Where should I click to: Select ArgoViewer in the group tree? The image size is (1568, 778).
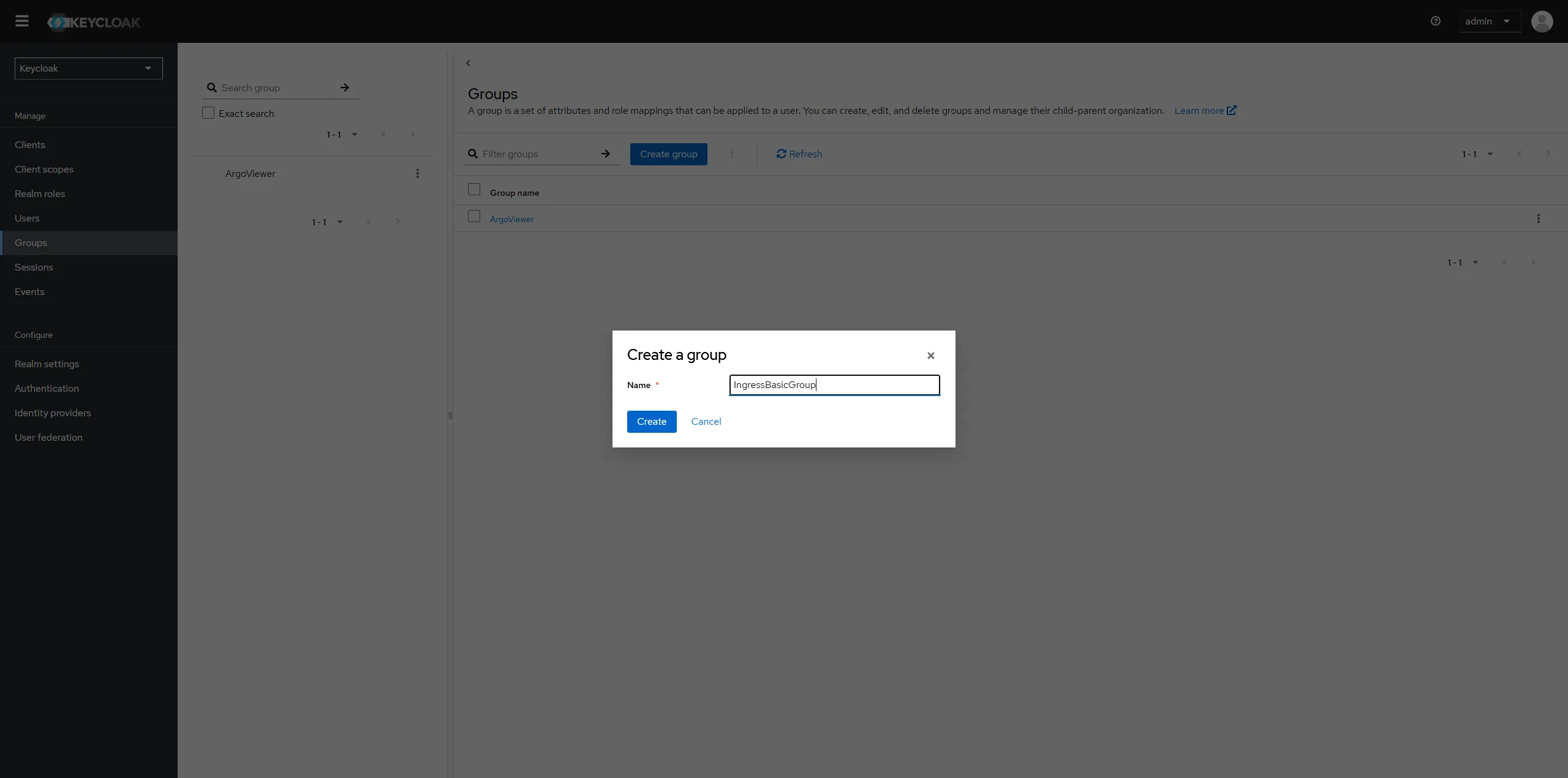point(251,174)
